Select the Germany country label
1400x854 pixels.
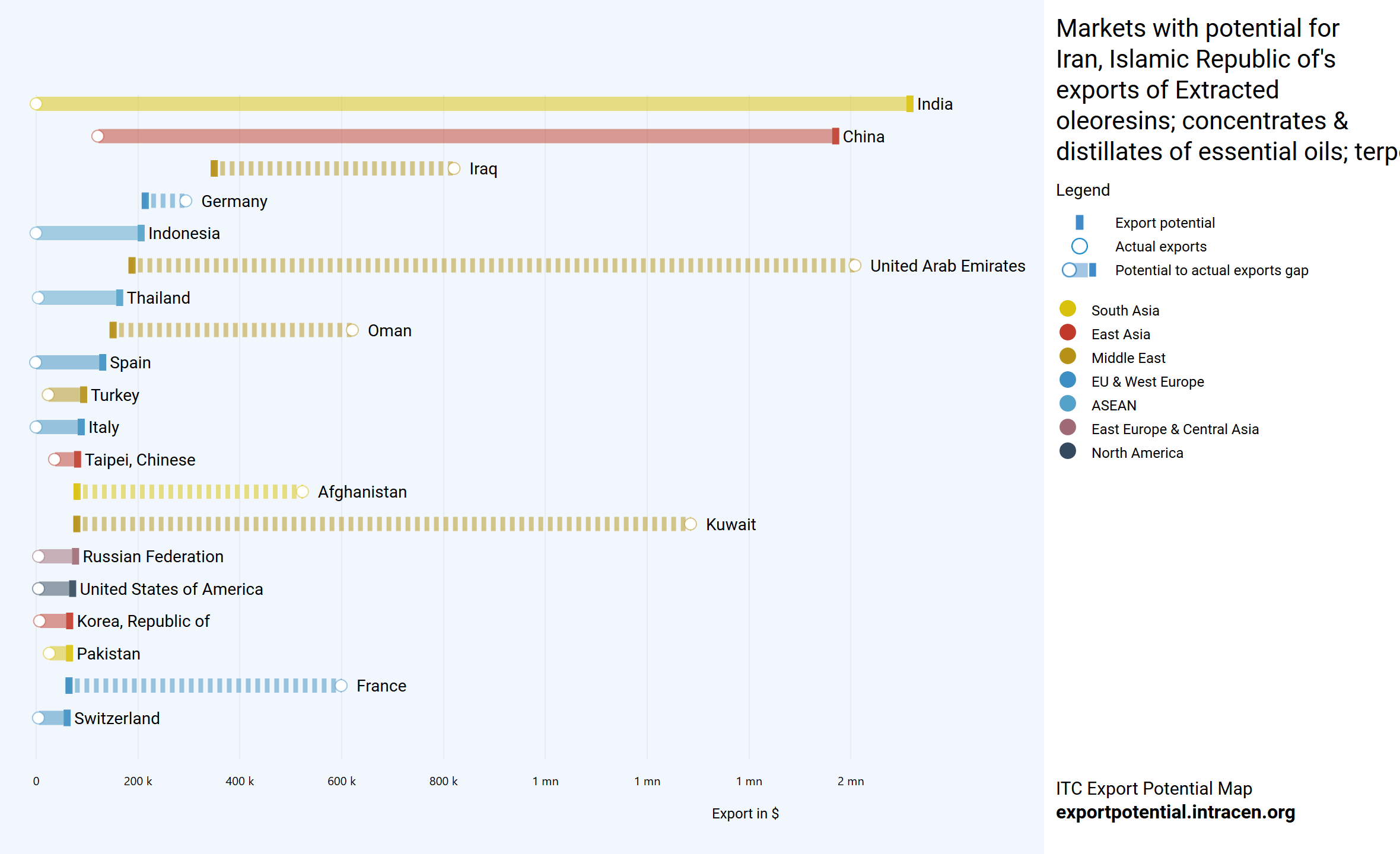[234, 201]
